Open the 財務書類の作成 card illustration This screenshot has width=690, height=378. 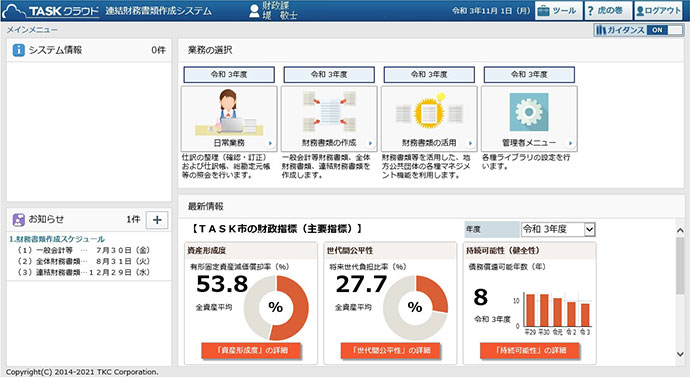pos(329,112)
